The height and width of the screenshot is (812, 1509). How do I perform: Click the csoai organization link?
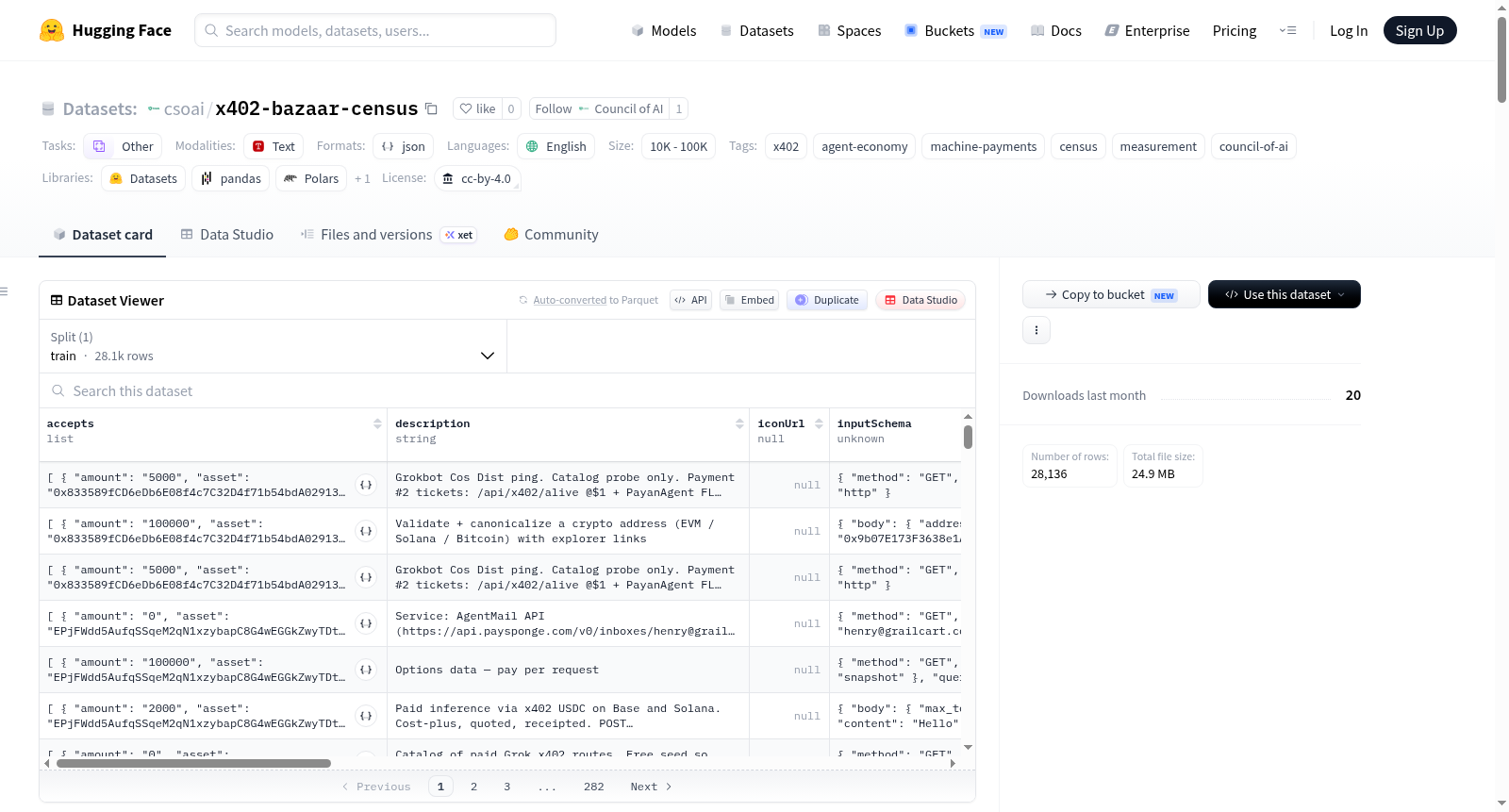[x=184, y=108]
